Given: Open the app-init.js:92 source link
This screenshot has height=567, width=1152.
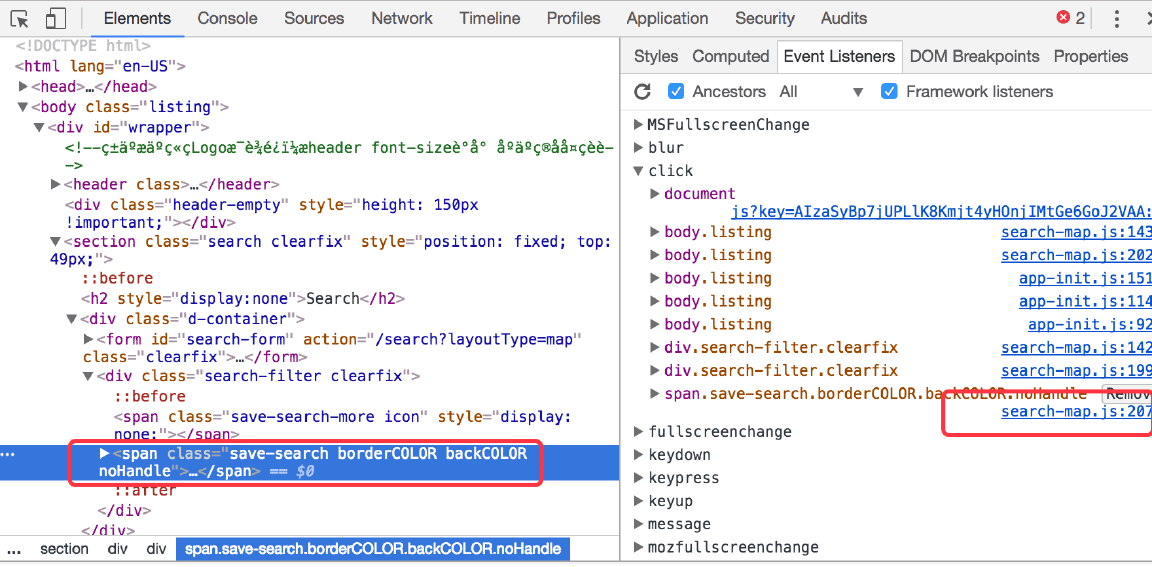Looking at the screenshot, I should (x=1090, y=325).
